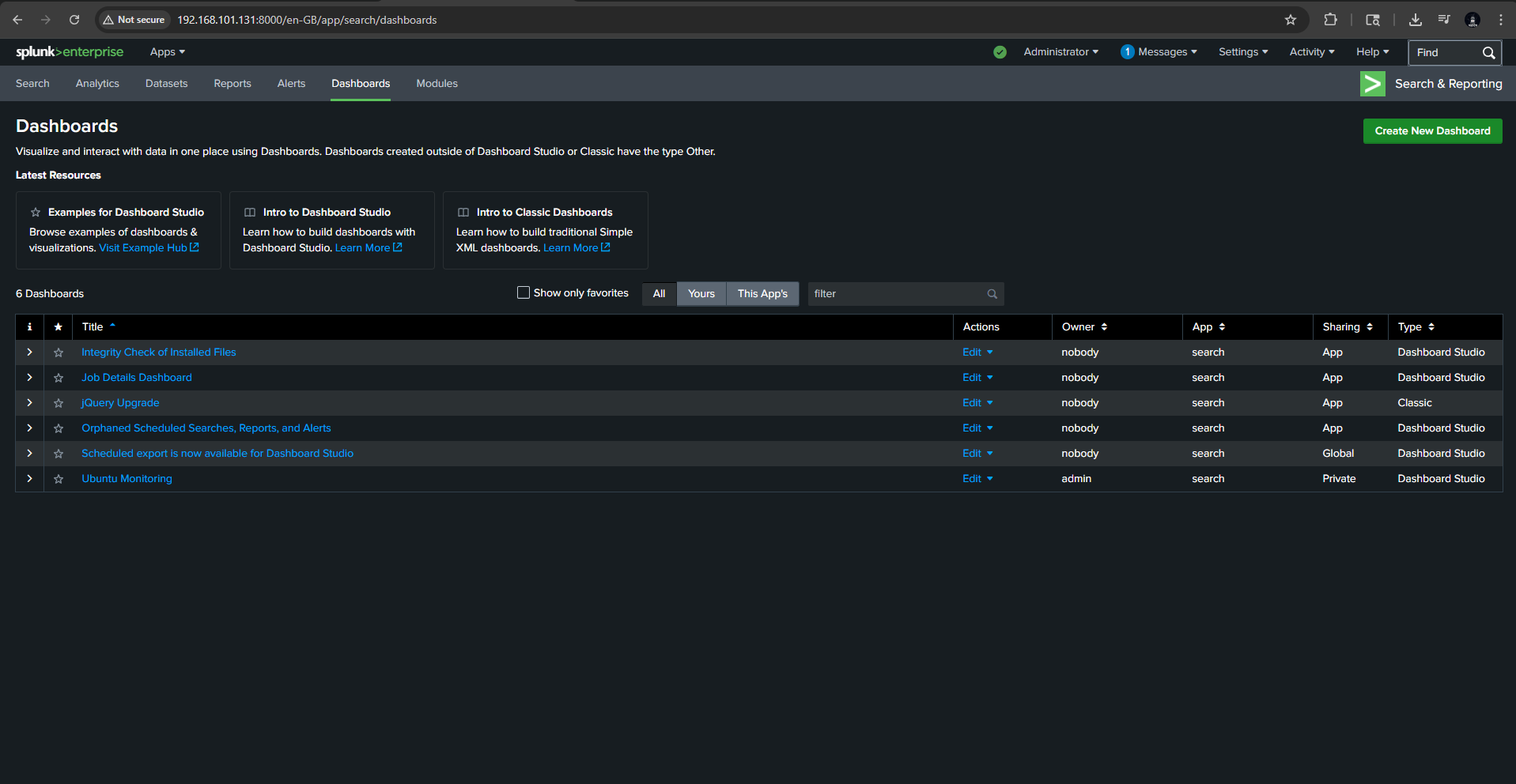Viewport: 1516px width, 784px height.
Task: Sort dashboards by Sharing column
Action: point(1348,327)
